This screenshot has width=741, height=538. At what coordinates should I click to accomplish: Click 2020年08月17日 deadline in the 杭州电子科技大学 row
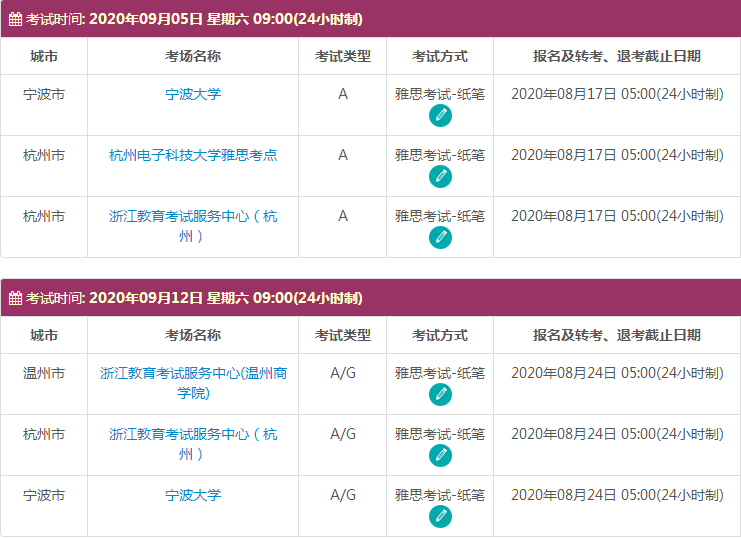[x=617, y=155]
